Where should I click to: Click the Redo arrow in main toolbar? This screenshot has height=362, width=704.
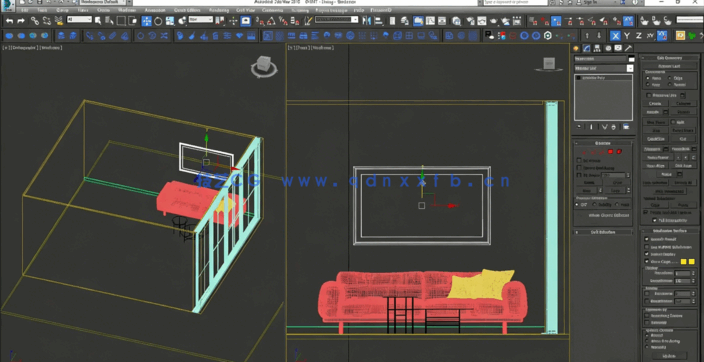coord(21,21)
